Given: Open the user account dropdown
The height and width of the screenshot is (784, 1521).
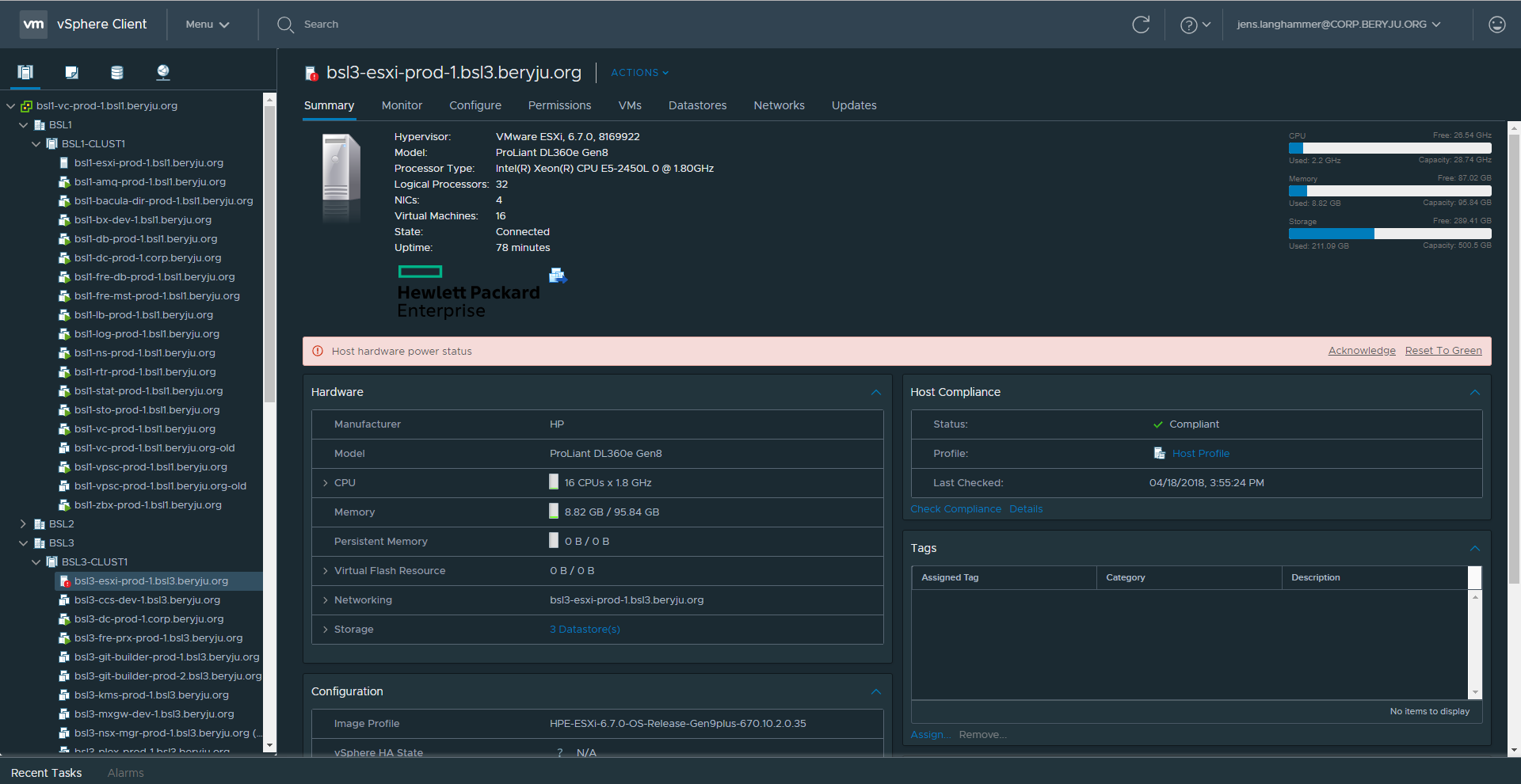Looking at the screenshot, I should coord(1339,25).
